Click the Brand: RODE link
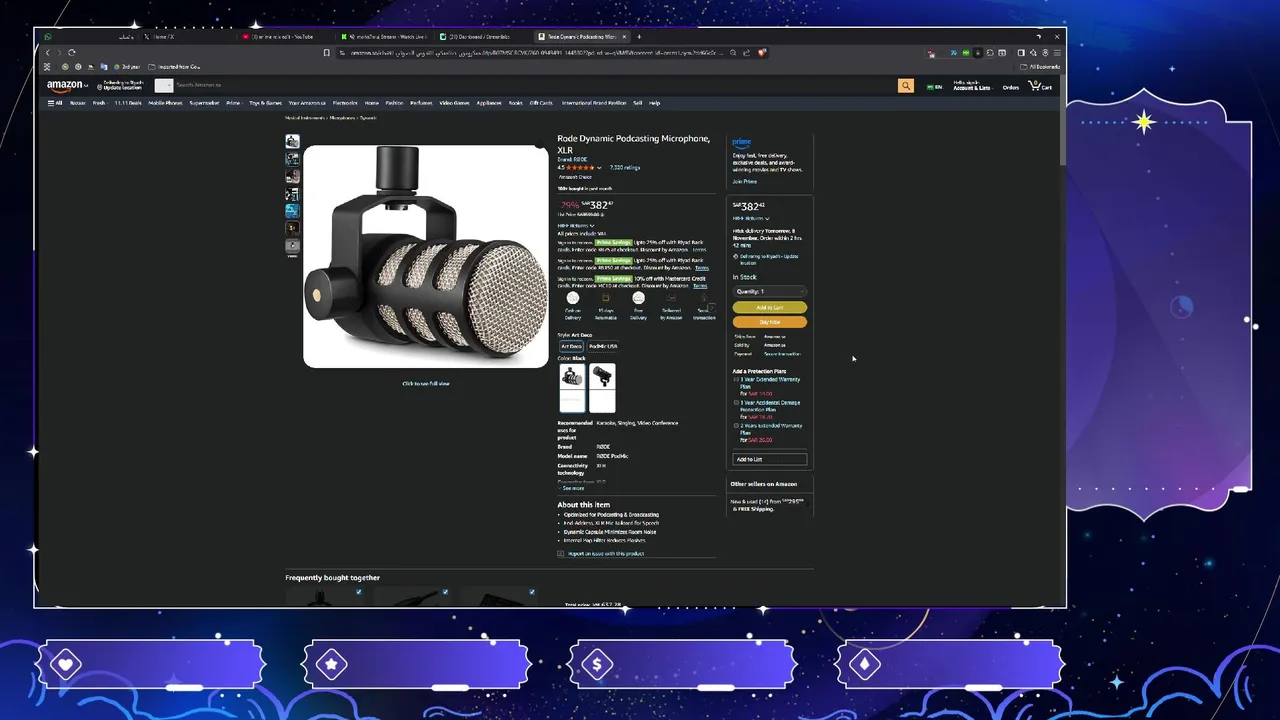1280x720 pixels. click(572, 160)
